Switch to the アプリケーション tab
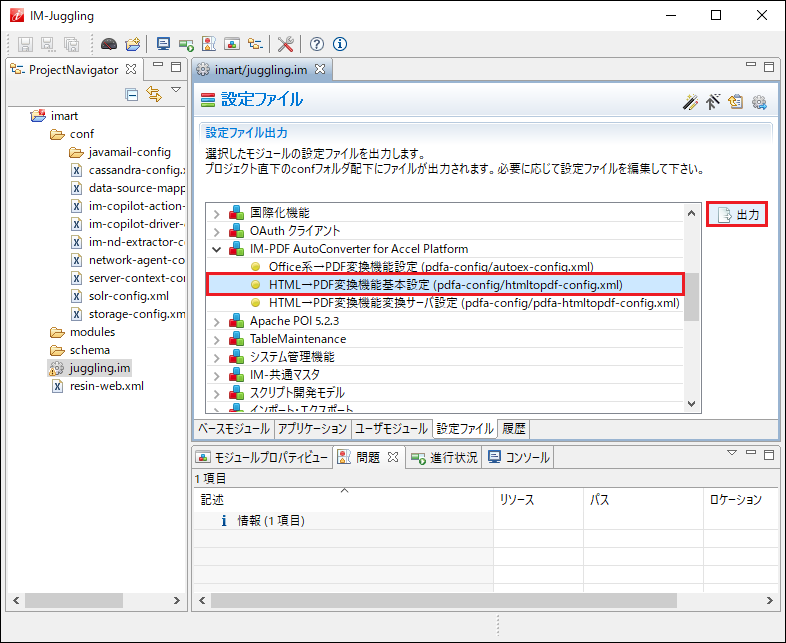 pos(312,428)
